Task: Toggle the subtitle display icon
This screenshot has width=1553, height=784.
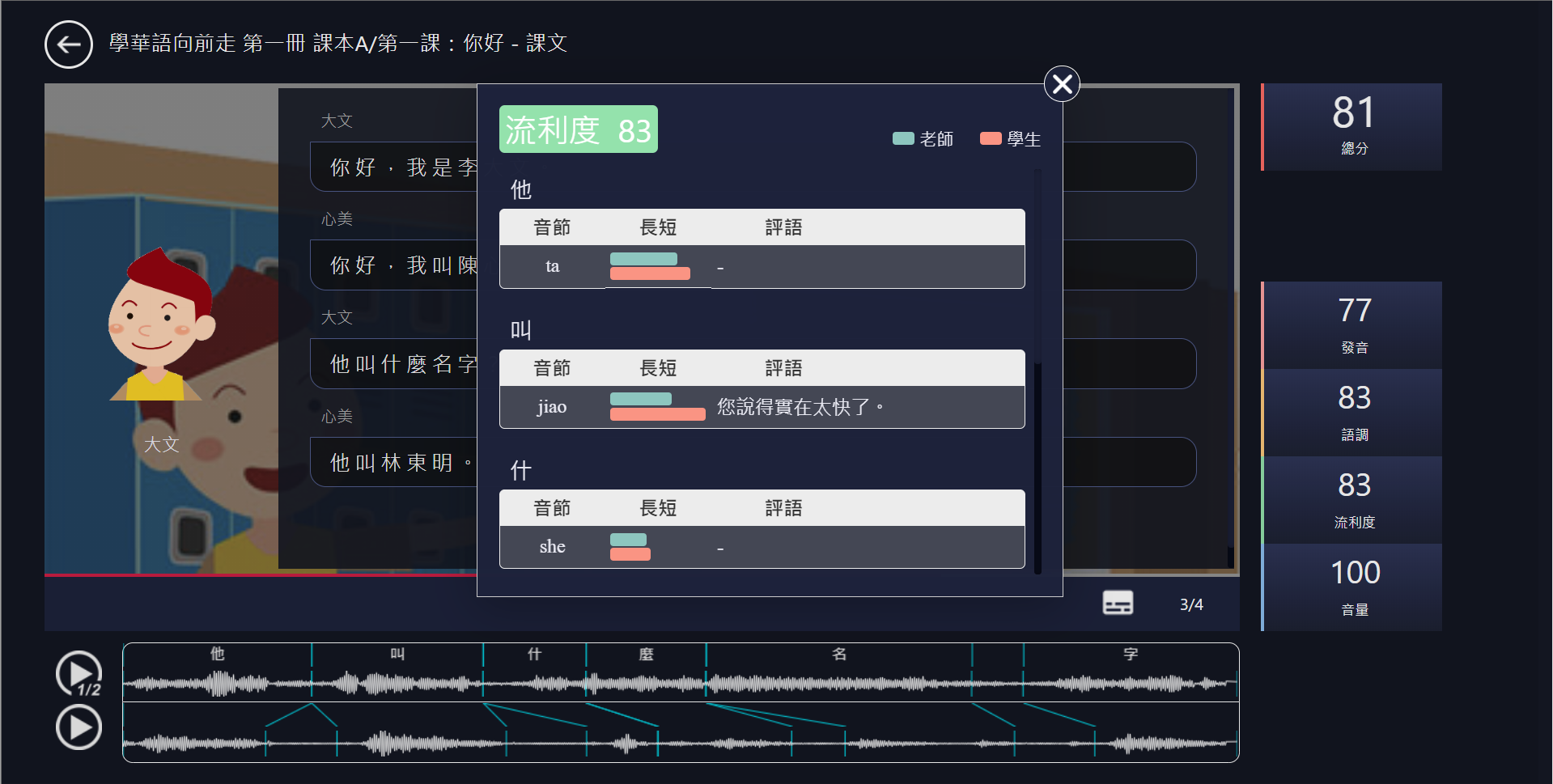Action: point(1118,603)
